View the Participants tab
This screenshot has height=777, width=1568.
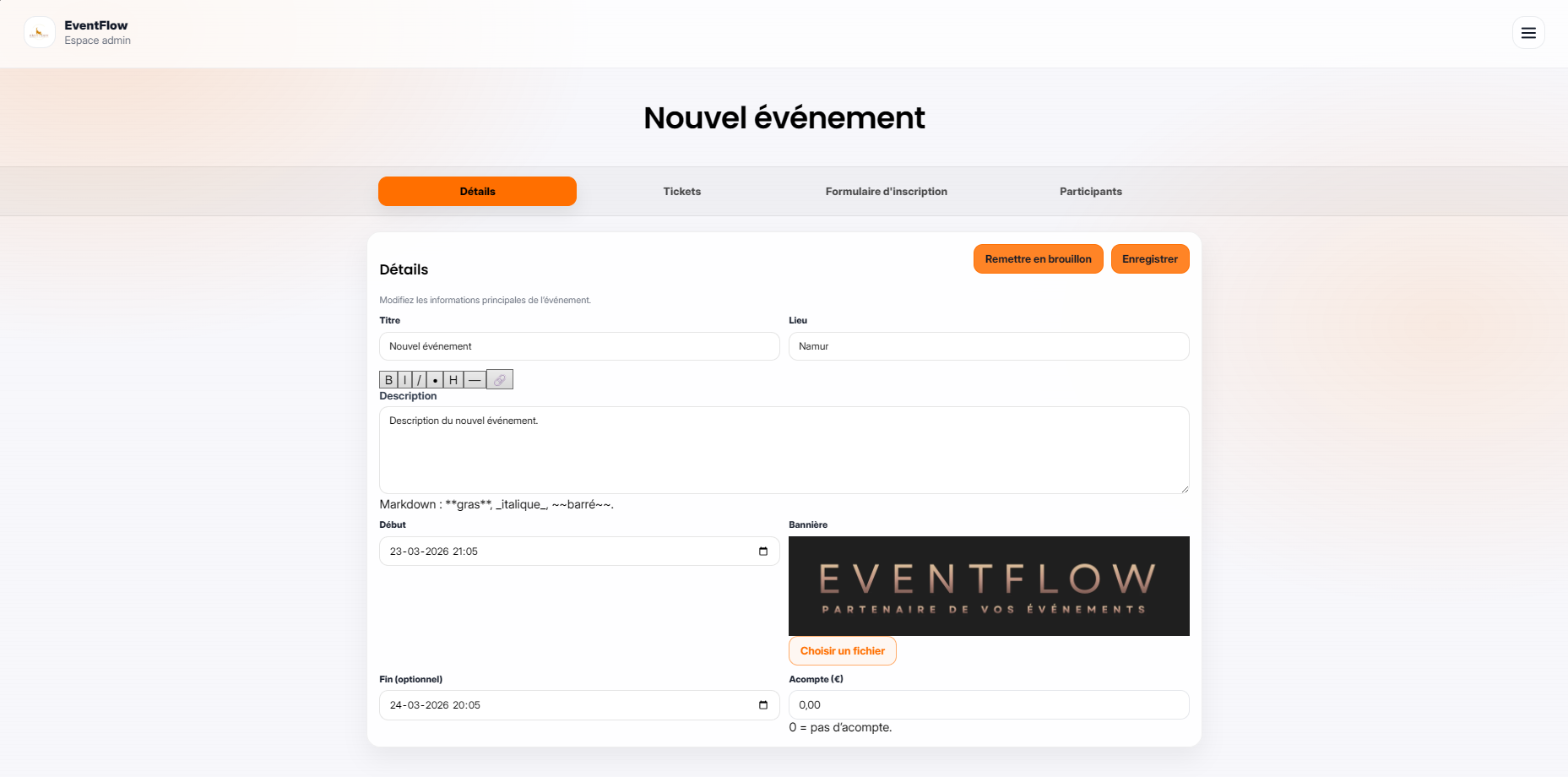(1090, 191)
